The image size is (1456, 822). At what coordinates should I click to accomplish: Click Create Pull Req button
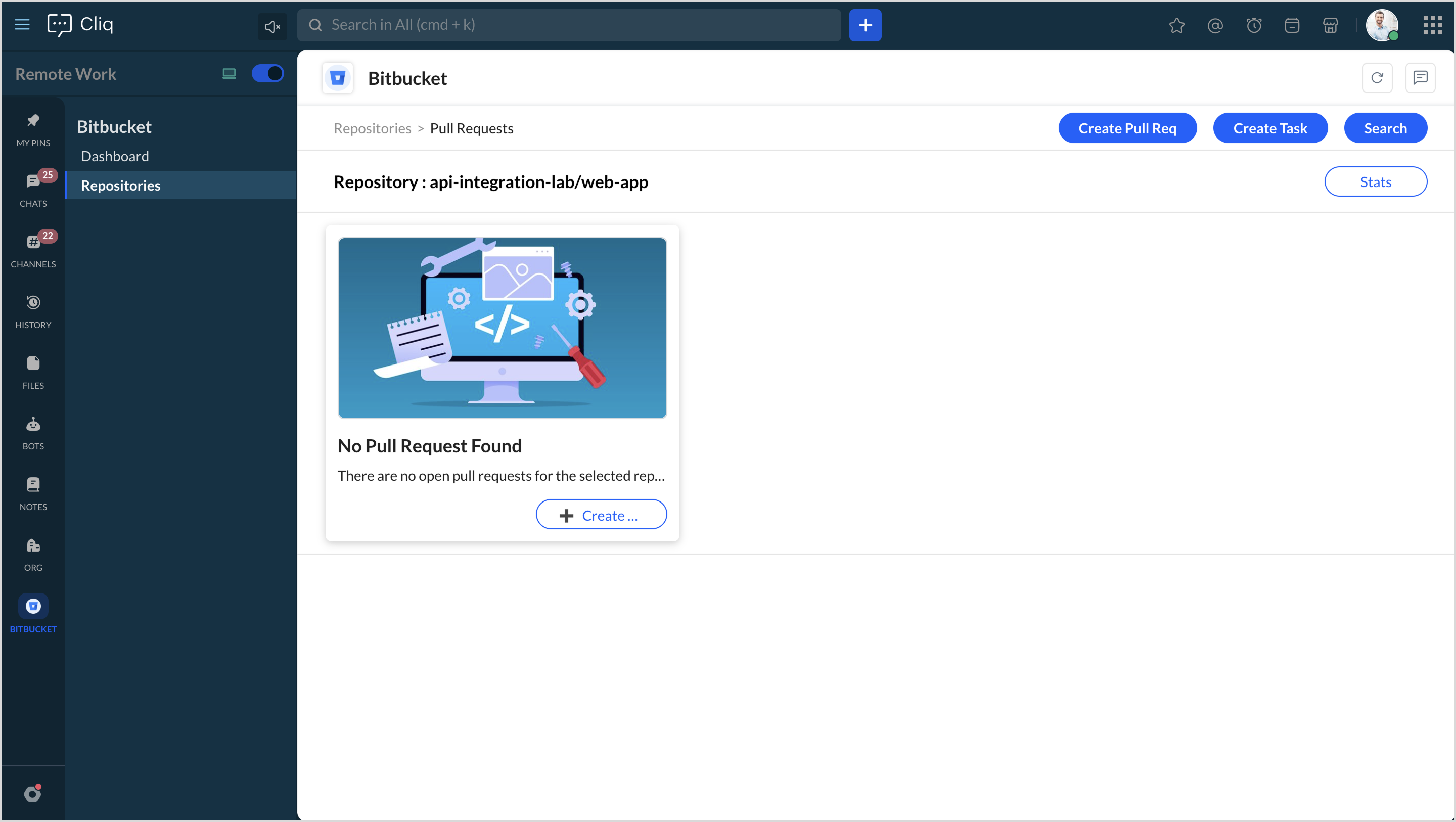click(1127, 128)
